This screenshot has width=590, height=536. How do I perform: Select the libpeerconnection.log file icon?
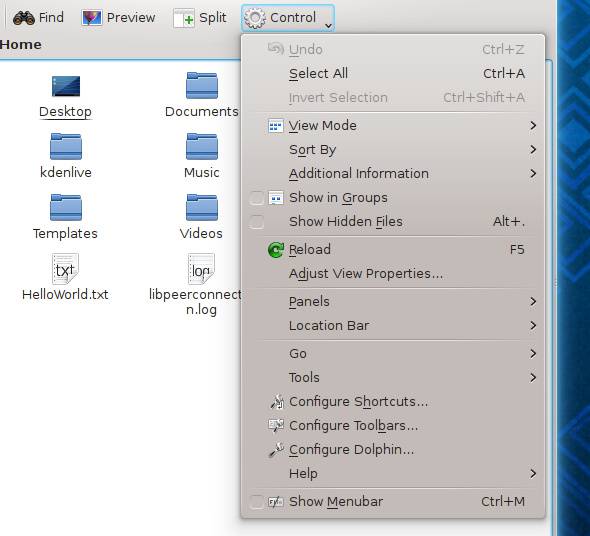(201, 269)
